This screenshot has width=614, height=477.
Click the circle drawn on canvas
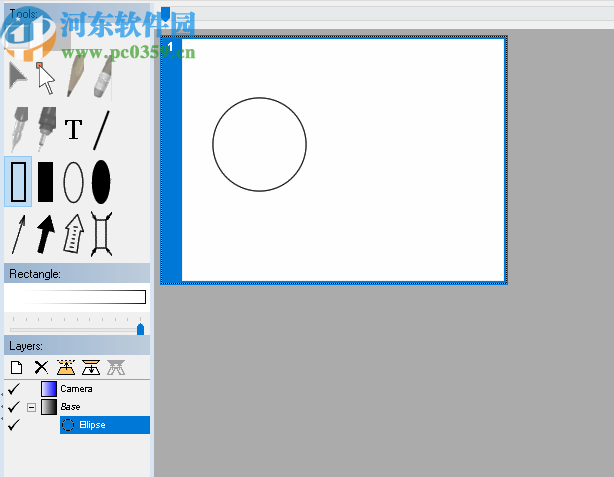(260, 145)
